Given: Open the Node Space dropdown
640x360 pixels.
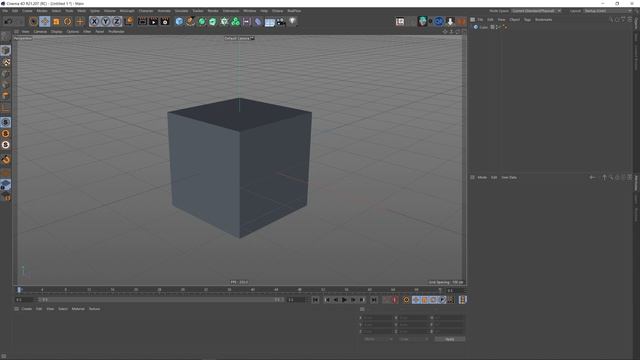Looking at the screenshot, I should (536, 11).
